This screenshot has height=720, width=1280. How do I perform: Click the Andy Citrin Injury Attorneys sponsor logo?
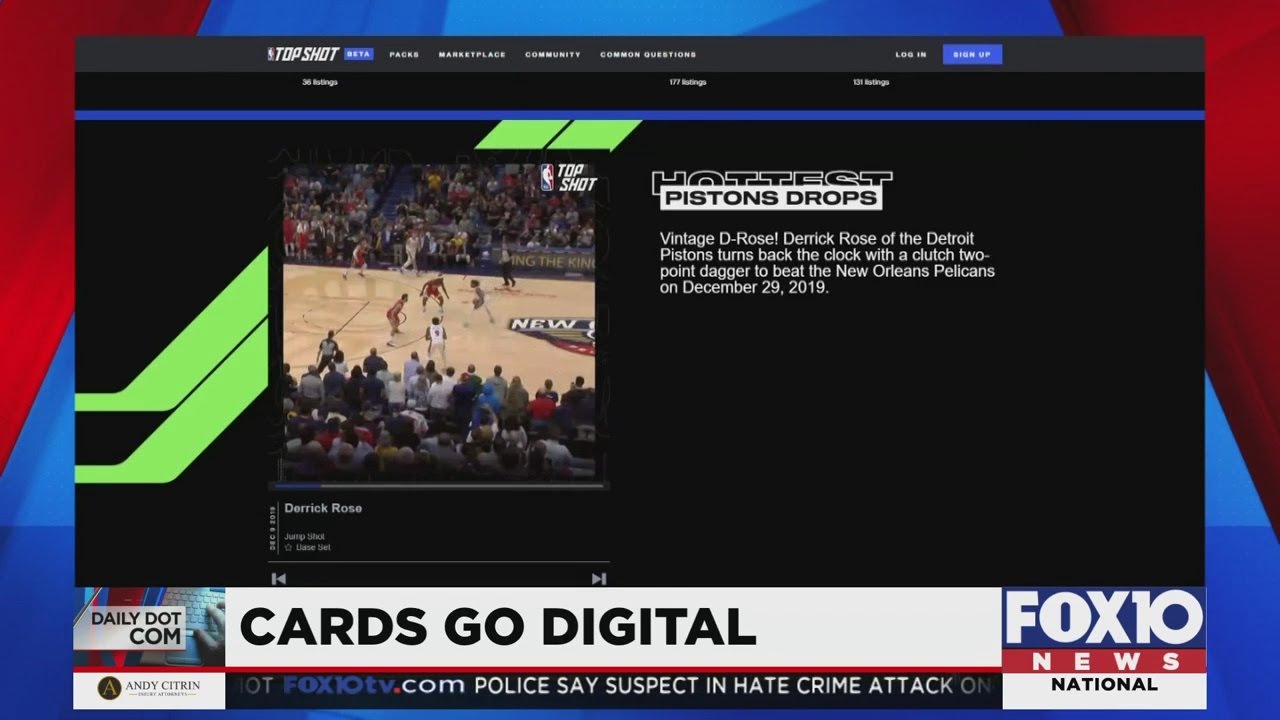pyautogui.click(x=149, y=689)
